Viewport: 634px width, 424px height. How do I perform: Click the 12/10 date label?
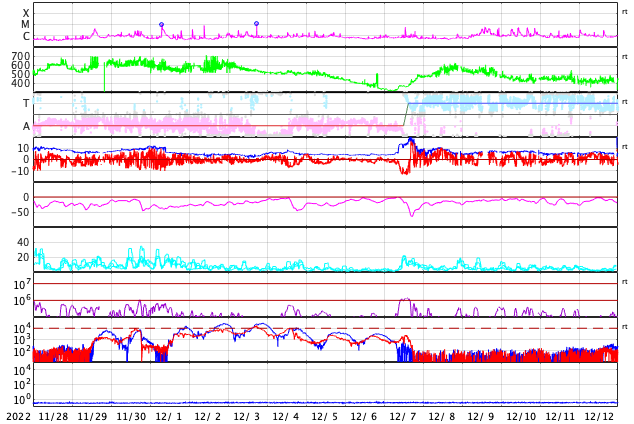pyautogui.click(x=522, y=417)
